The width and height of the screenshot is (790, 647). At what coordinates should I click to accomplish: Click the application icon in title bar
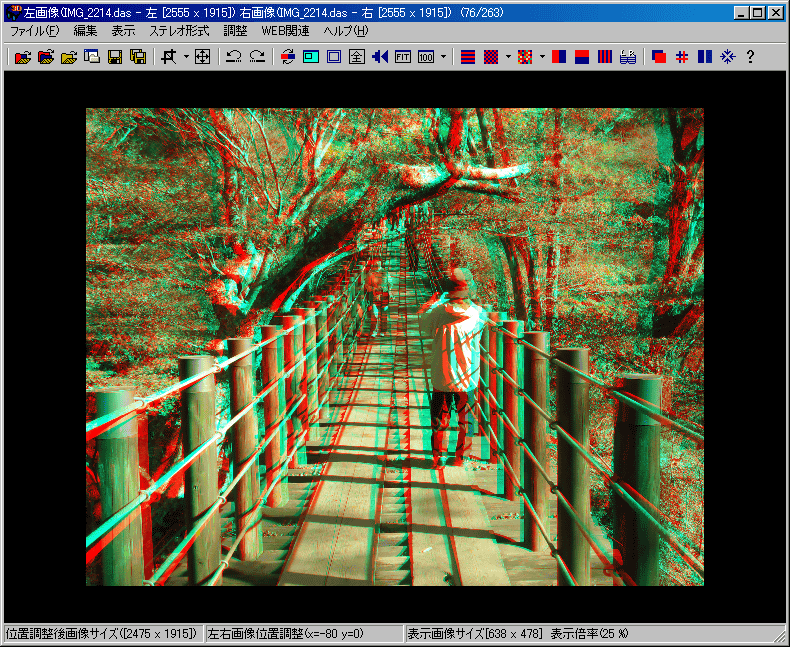coord(13,13)
